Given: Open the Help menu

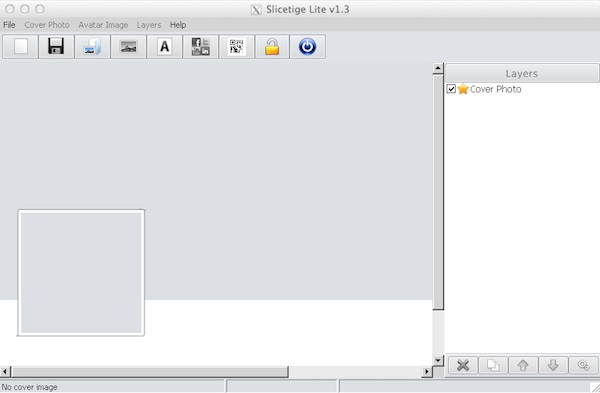Looking at the screenshot, I should pyautogui.click(x=178, y=25).
